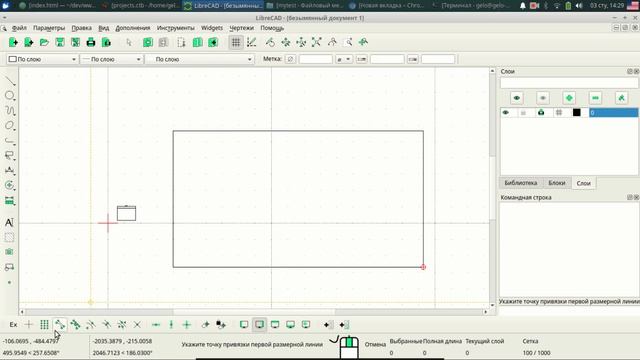The height and width of the screenshot is (360, 640).
Task: Open color dropdown showing По слою
Action: click(42, 59)
